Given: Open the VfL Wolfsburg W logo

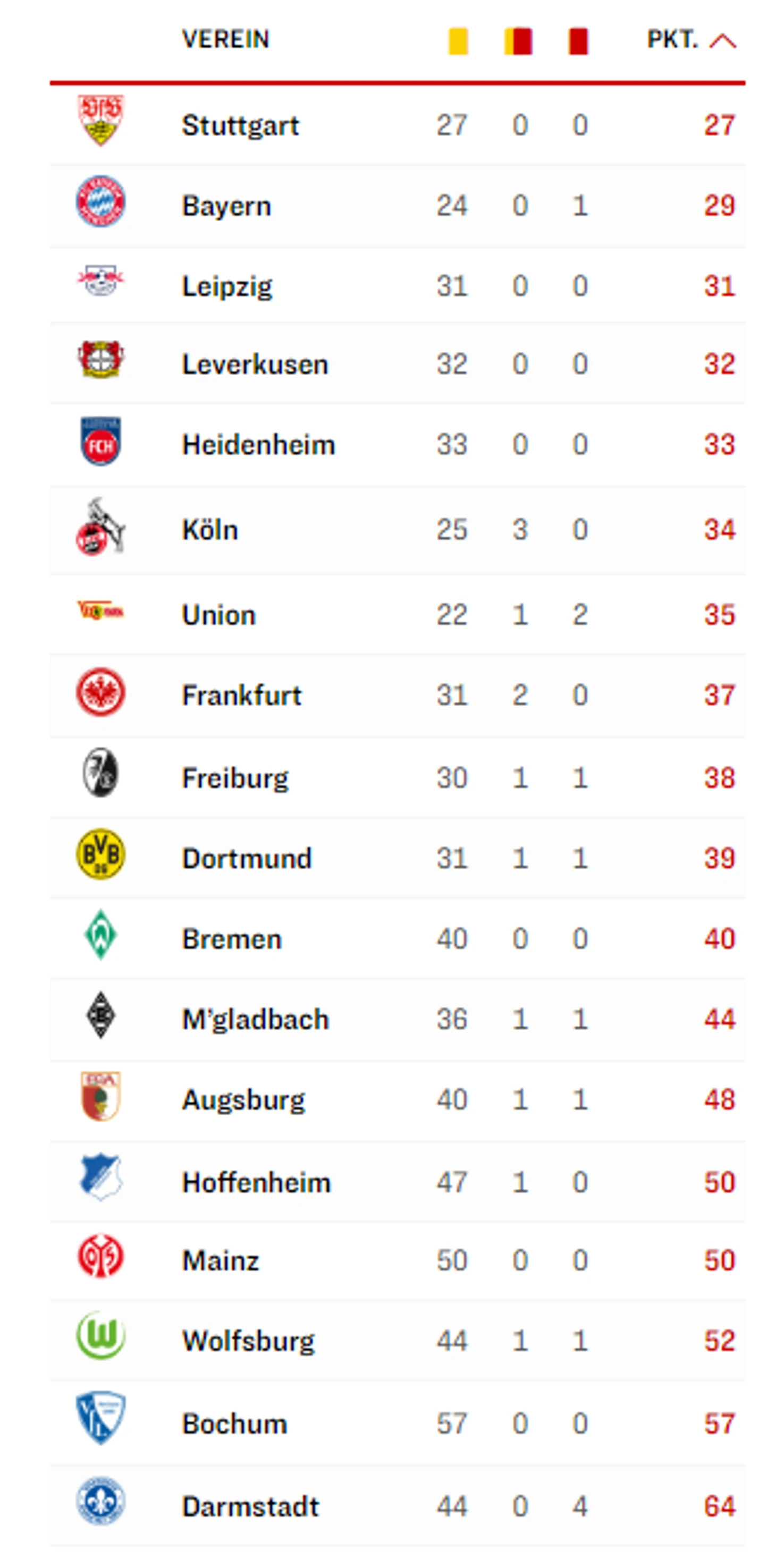Looking at the screenshot, I should tap(100, 1335).
